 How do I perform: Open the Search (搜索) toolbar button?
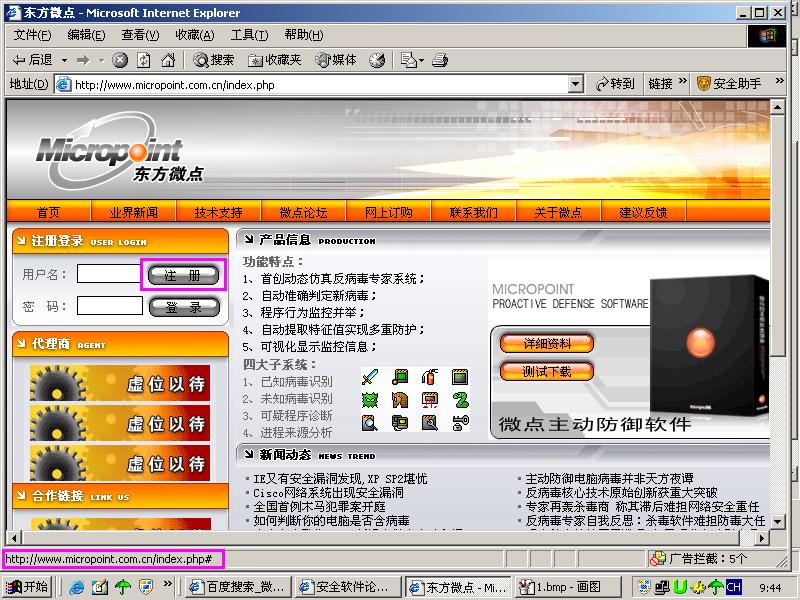pyautogui.click(x=213, y=60)
